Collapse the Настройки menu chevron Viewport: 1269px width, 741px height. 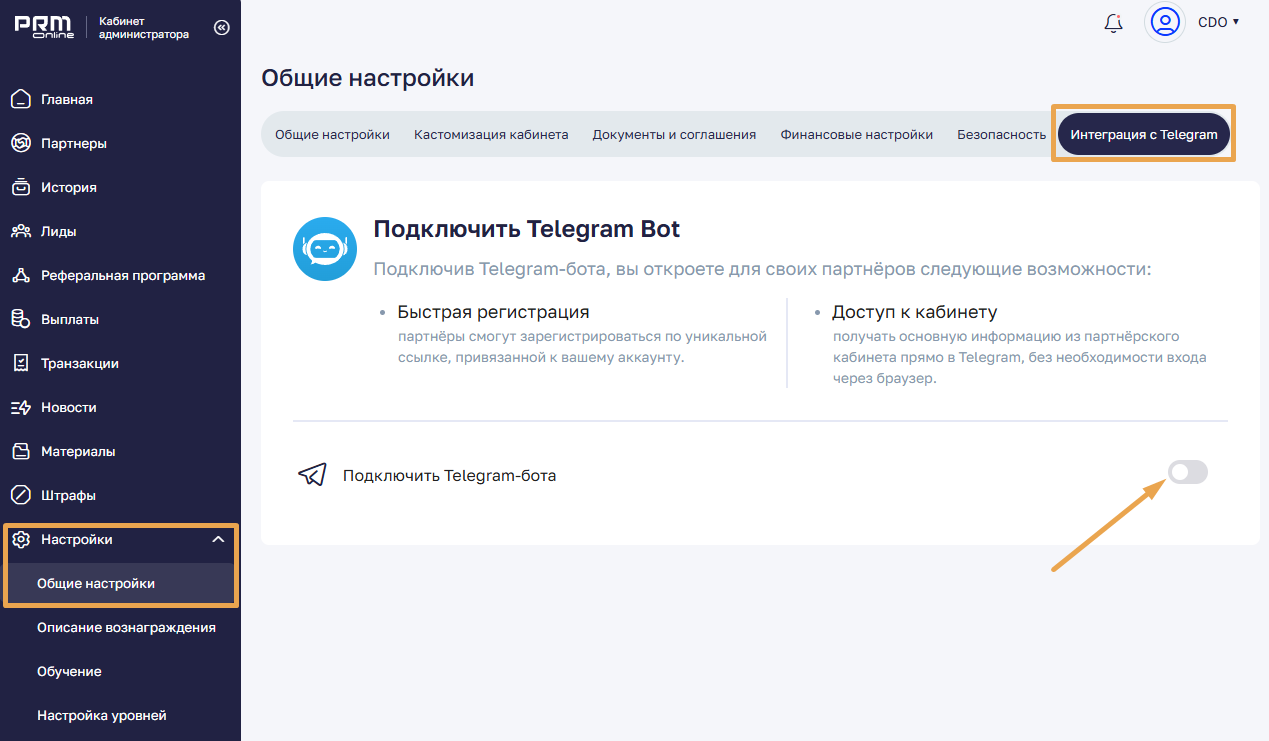coord(218,540)
